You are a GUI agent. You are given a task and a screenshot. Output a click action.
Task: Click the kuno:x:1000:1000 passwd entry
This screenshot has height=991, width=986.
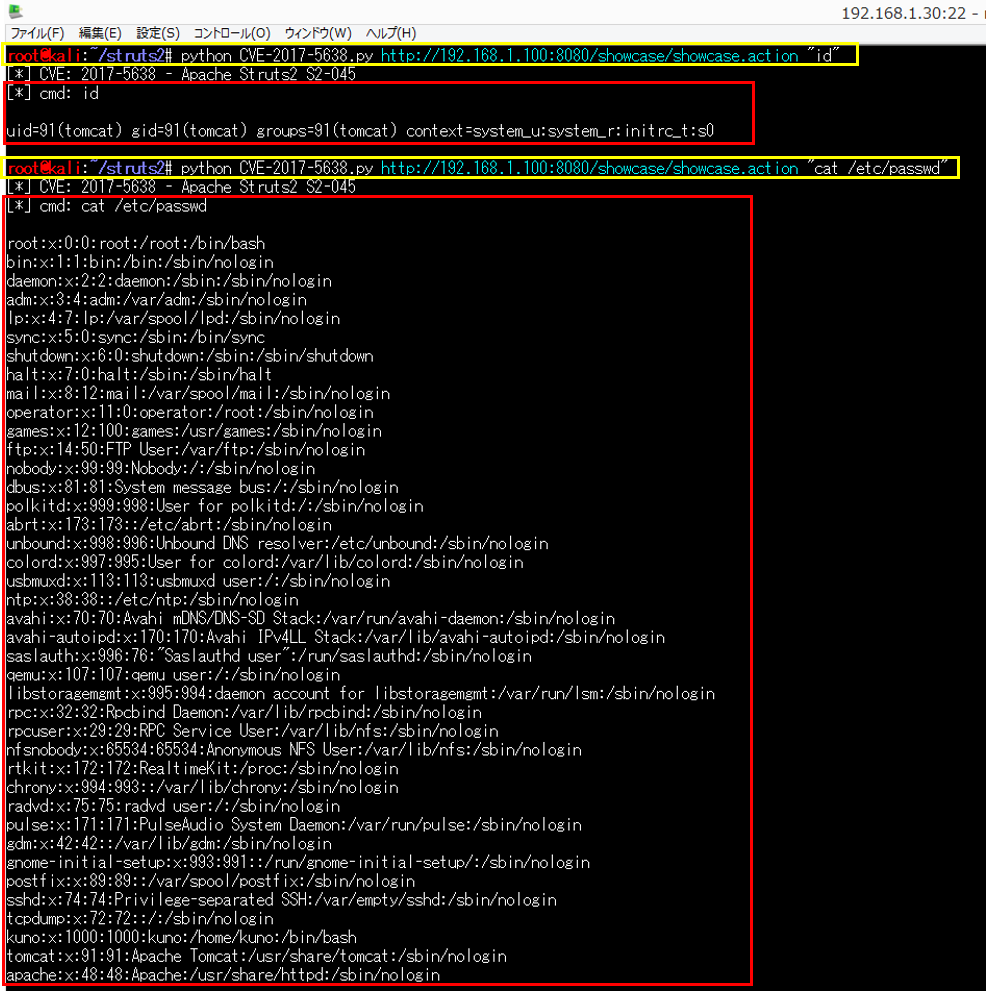(x=181, y=937)
